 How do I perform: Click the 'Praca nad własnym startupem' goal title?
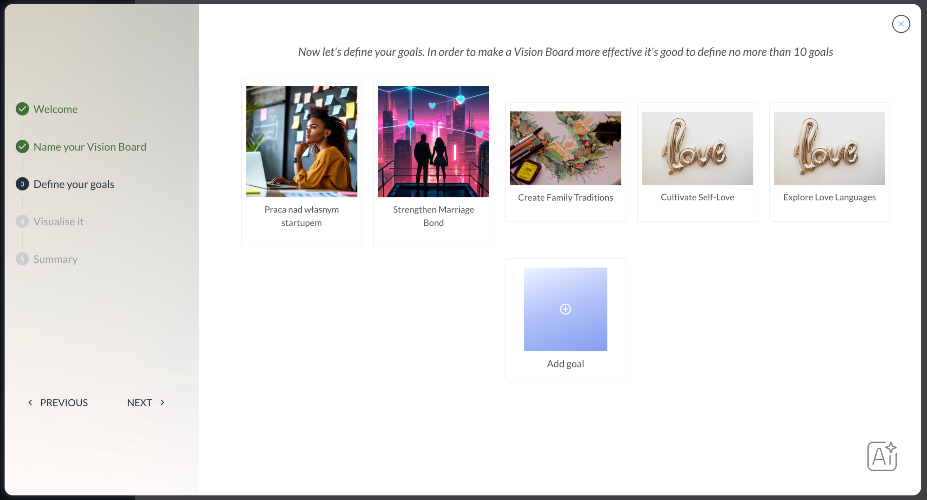coord(302,216)
